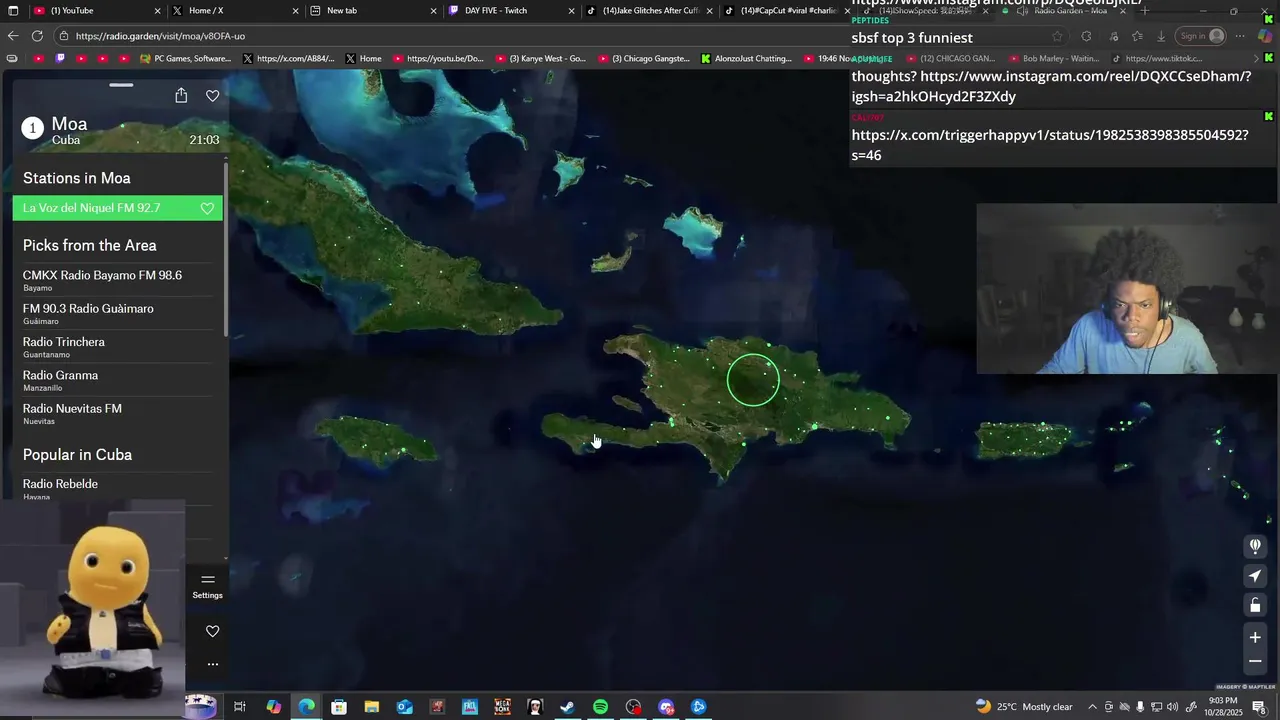Click the radio.garden address bar URL
Viewport: 1280px width, 720px height.
[160, 36]
